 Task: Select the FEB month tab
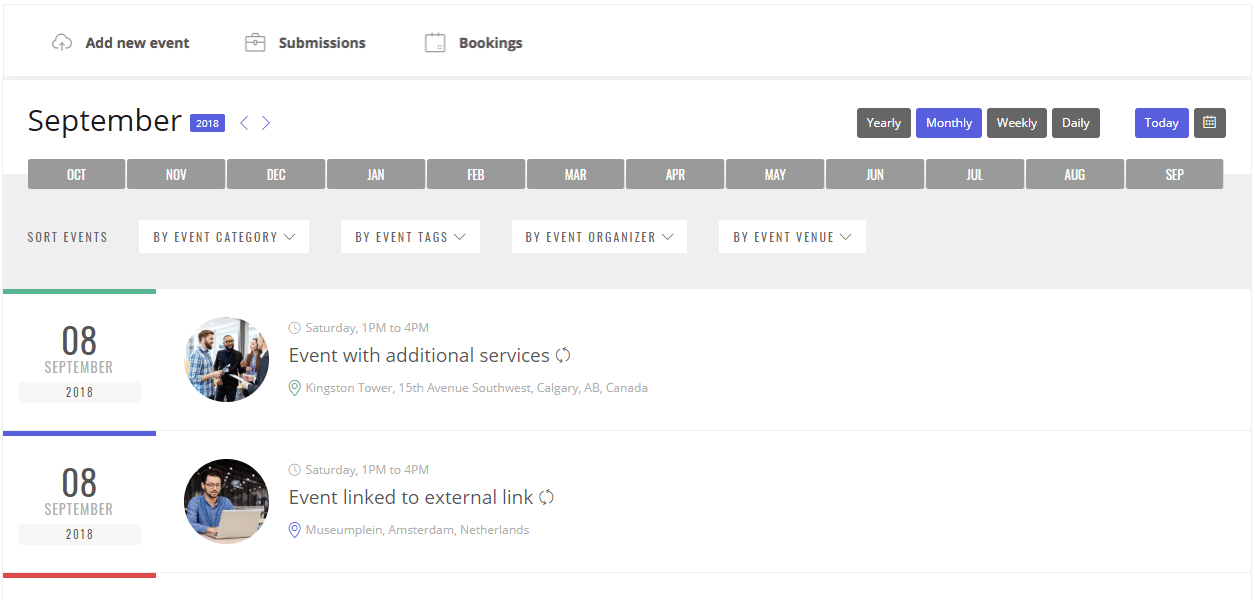(x=476, y=174)
